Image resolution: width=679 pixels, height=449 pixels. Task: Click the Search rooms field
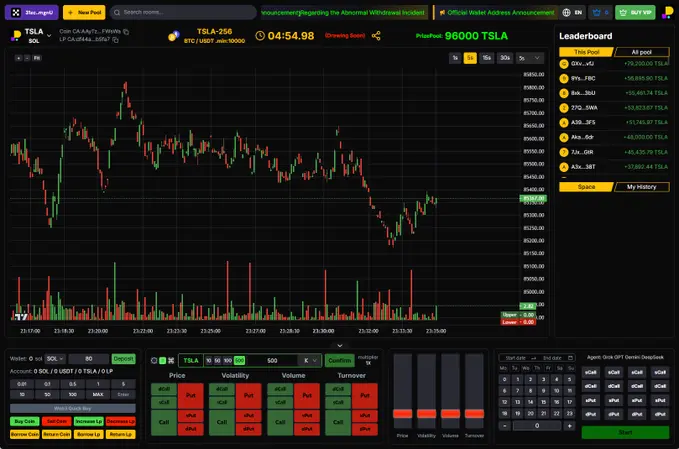(183, 13)
